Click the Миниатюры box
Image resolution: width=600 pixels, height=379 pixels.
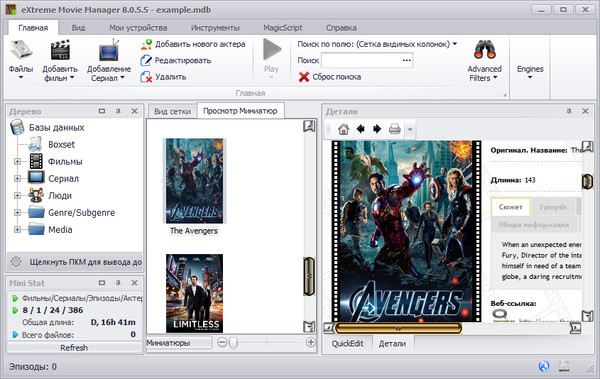pos(179,343)
